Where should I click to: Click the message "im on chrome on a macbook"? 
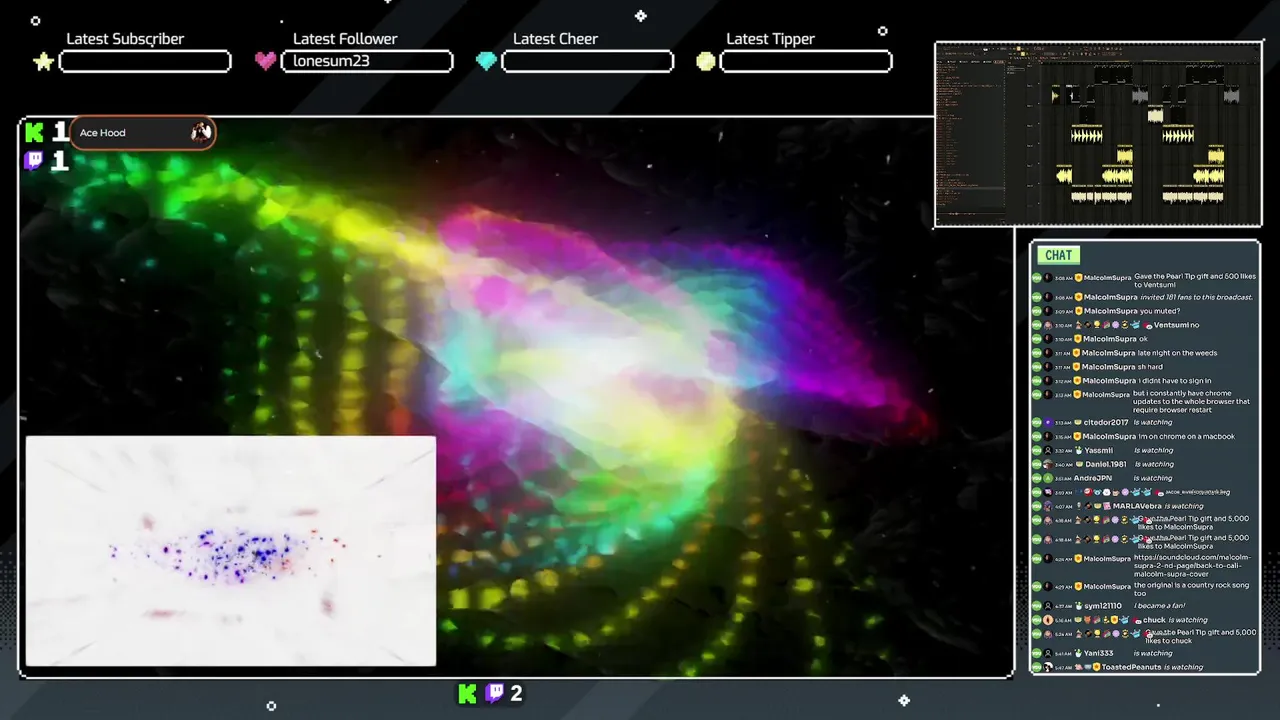point(1186,436)
